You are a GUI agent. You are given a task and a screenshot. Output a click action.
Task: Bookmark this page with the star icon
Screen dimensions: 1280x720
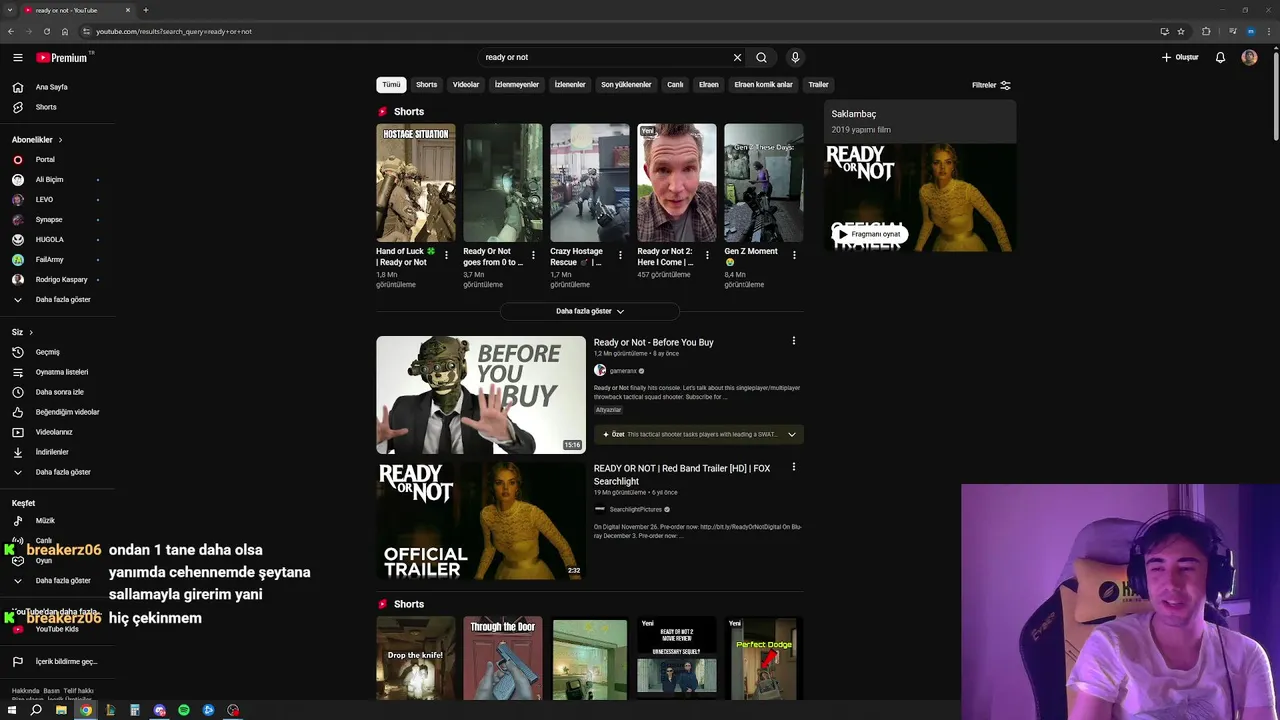(1181, 31)
